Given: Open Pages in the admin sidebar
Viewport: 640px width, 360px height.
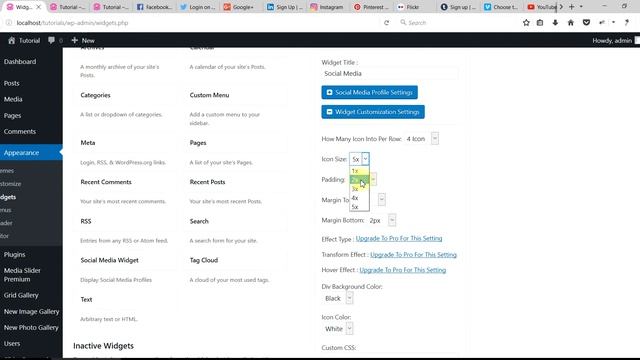Looking at the screenshot, I should [12, 116].
